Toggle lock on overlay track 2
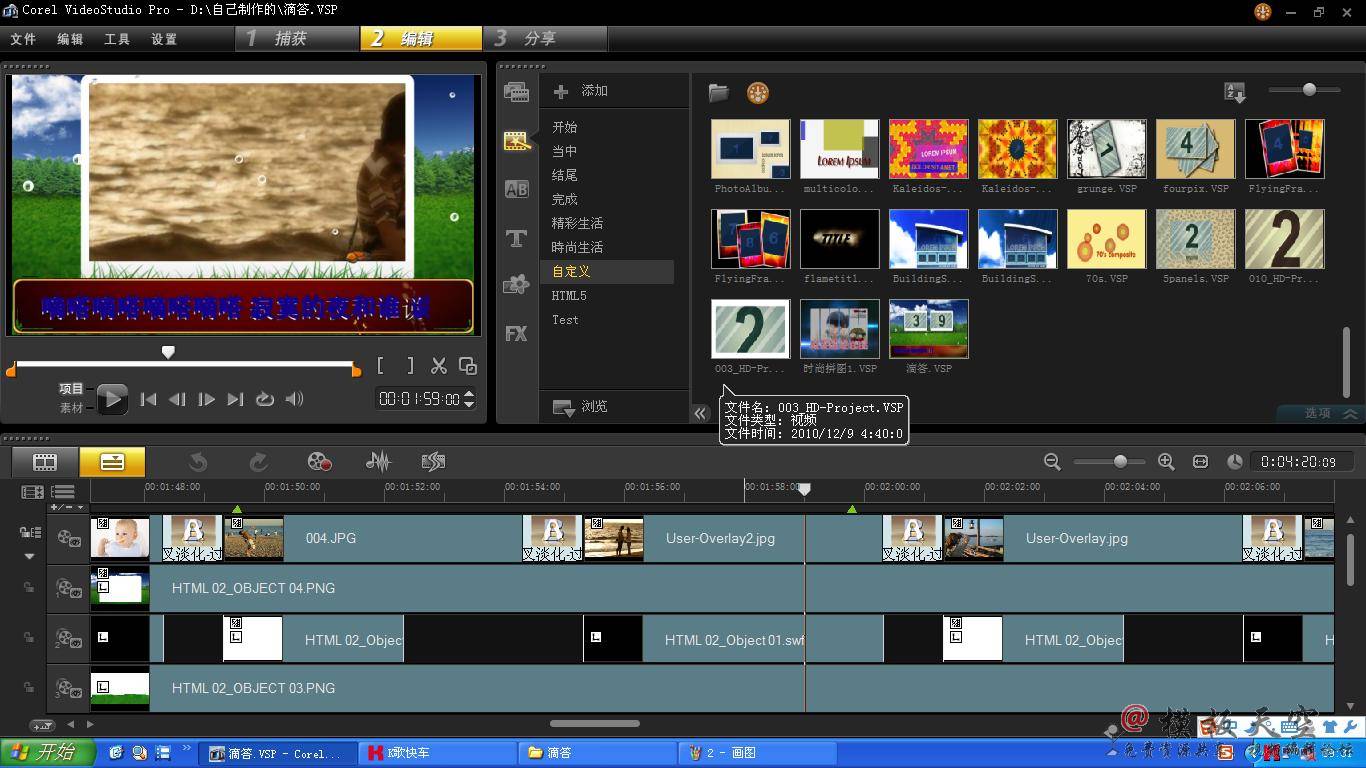The image size is (1366, 768). [x=30, y=638]
